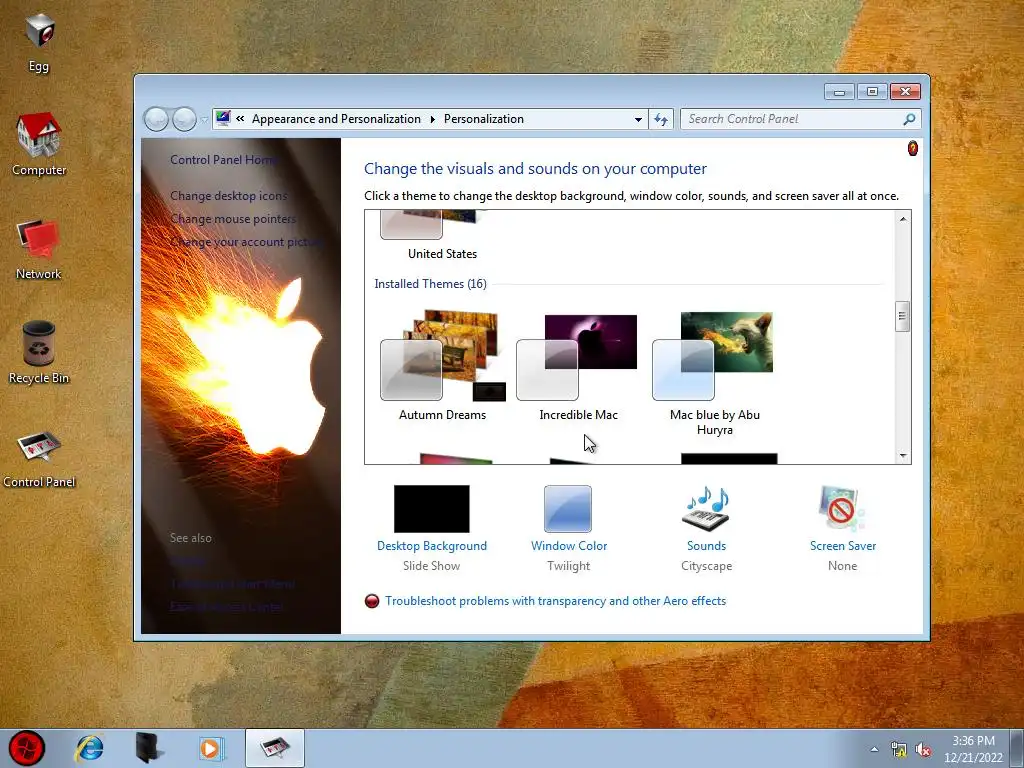This screenshot has width=1024, height=768.
Task: Launch Internet Explorer from the taskbar
Action: (x=89, y=748)
